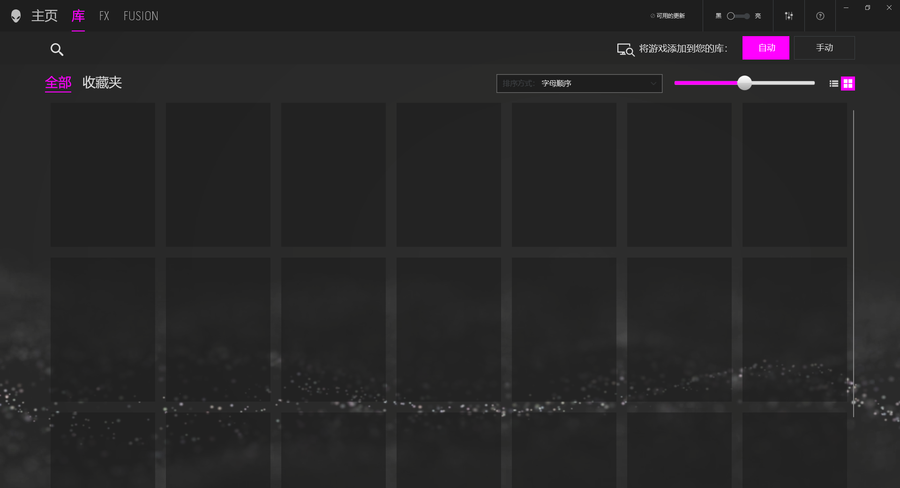Click the library vertical scrollbar
The width and height of the screenshot is (900, 488).
(853, 260)
